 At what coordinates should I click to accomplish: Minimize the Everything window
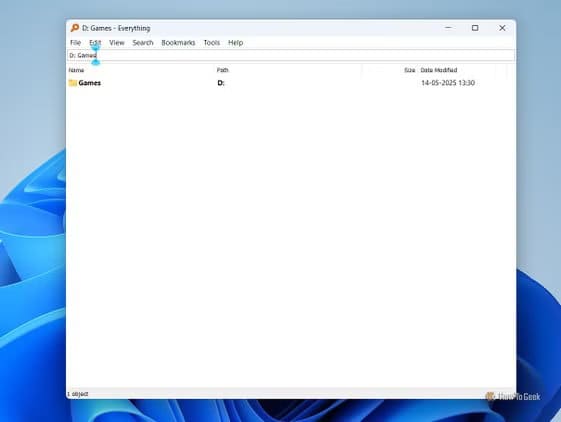click(x=448, y=28)
